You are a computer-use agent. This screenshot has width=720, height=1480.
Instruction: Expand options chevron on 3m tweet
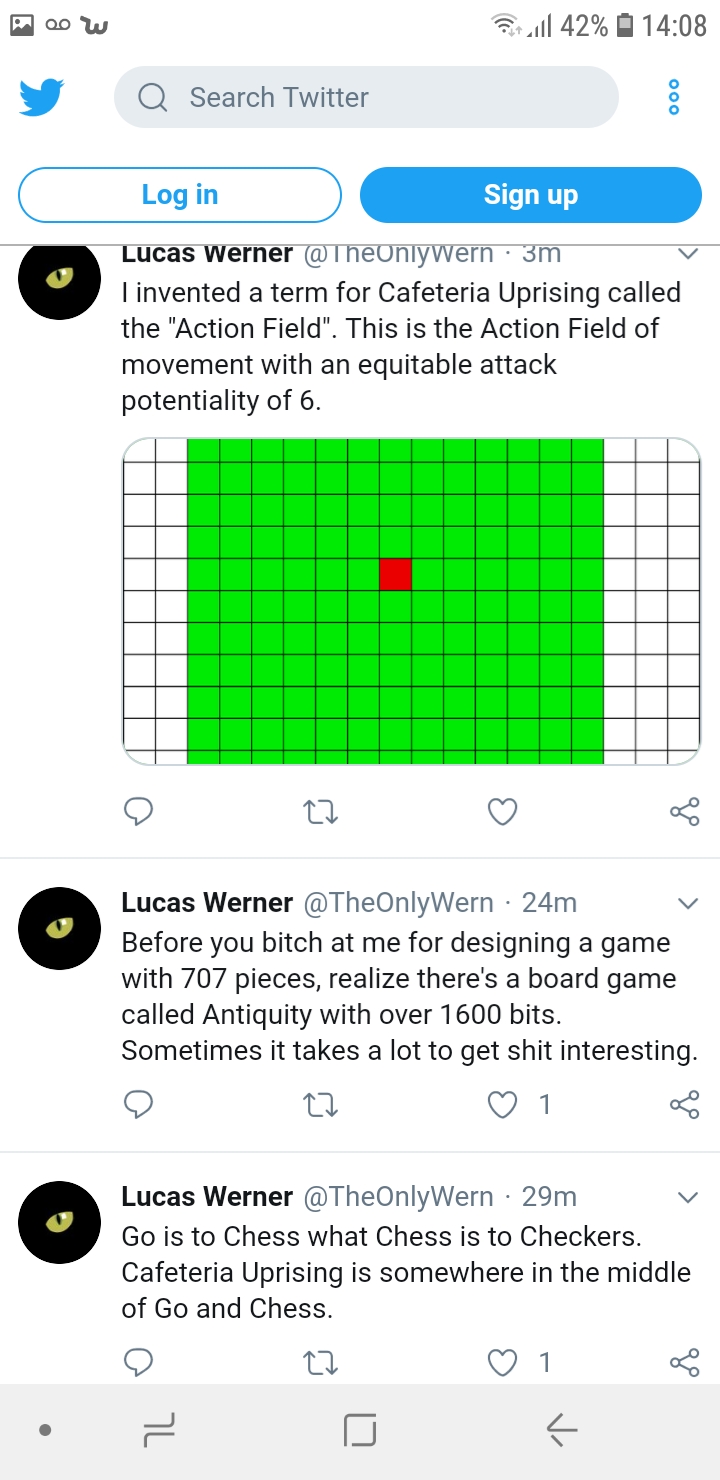[x=687, y=254]
